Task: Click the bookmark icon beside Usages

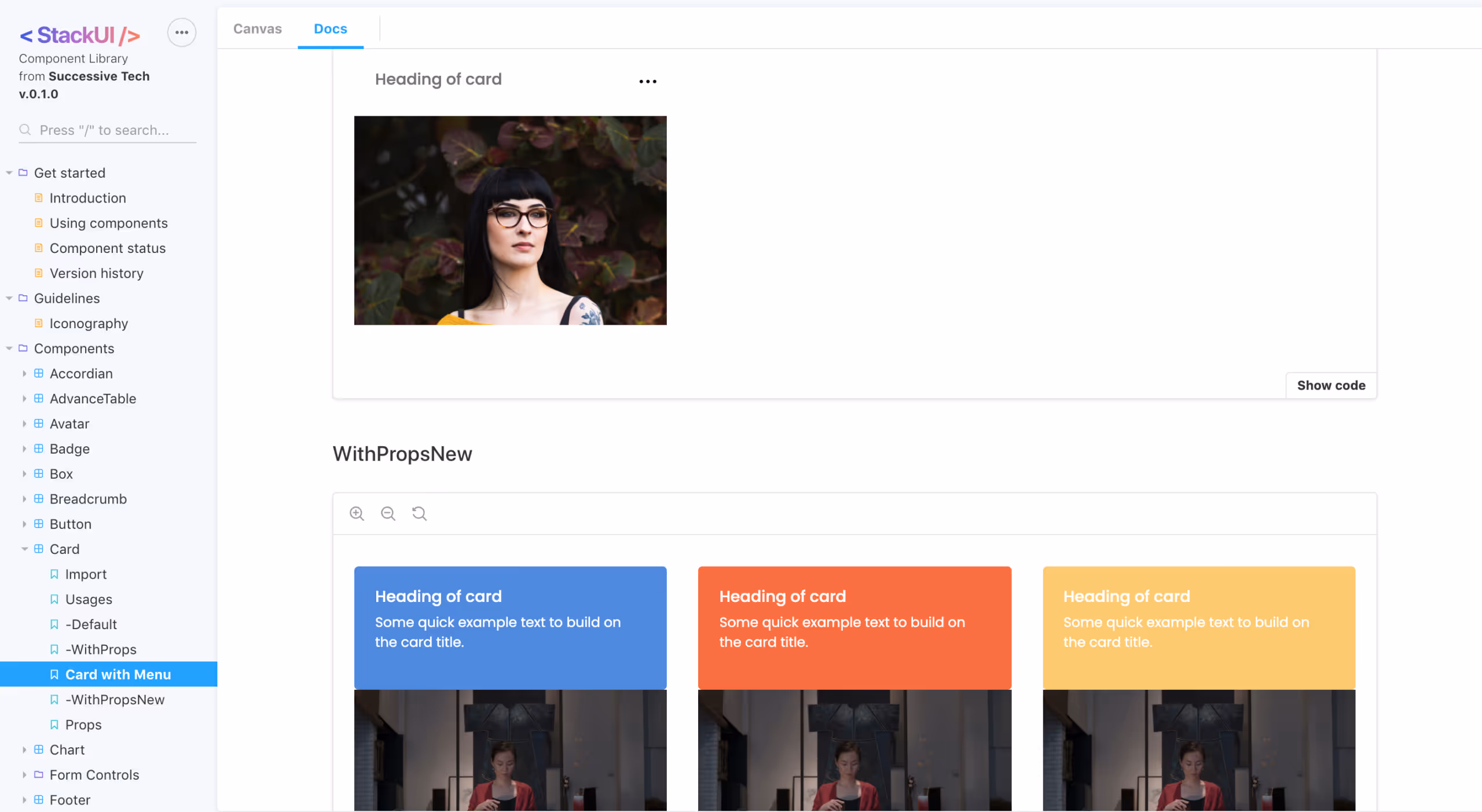Action: pos(54,599)
